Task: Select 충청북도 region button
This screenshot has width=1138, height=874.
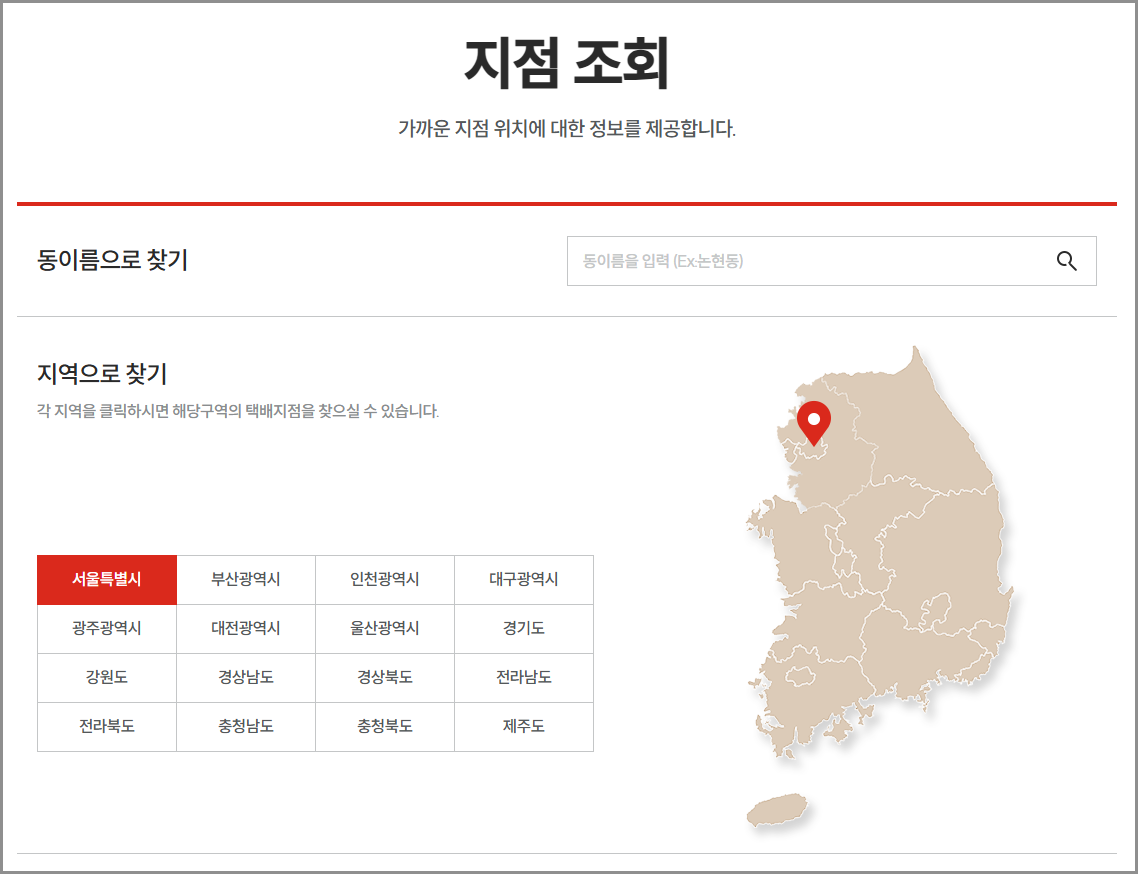Action: (384, 727)
